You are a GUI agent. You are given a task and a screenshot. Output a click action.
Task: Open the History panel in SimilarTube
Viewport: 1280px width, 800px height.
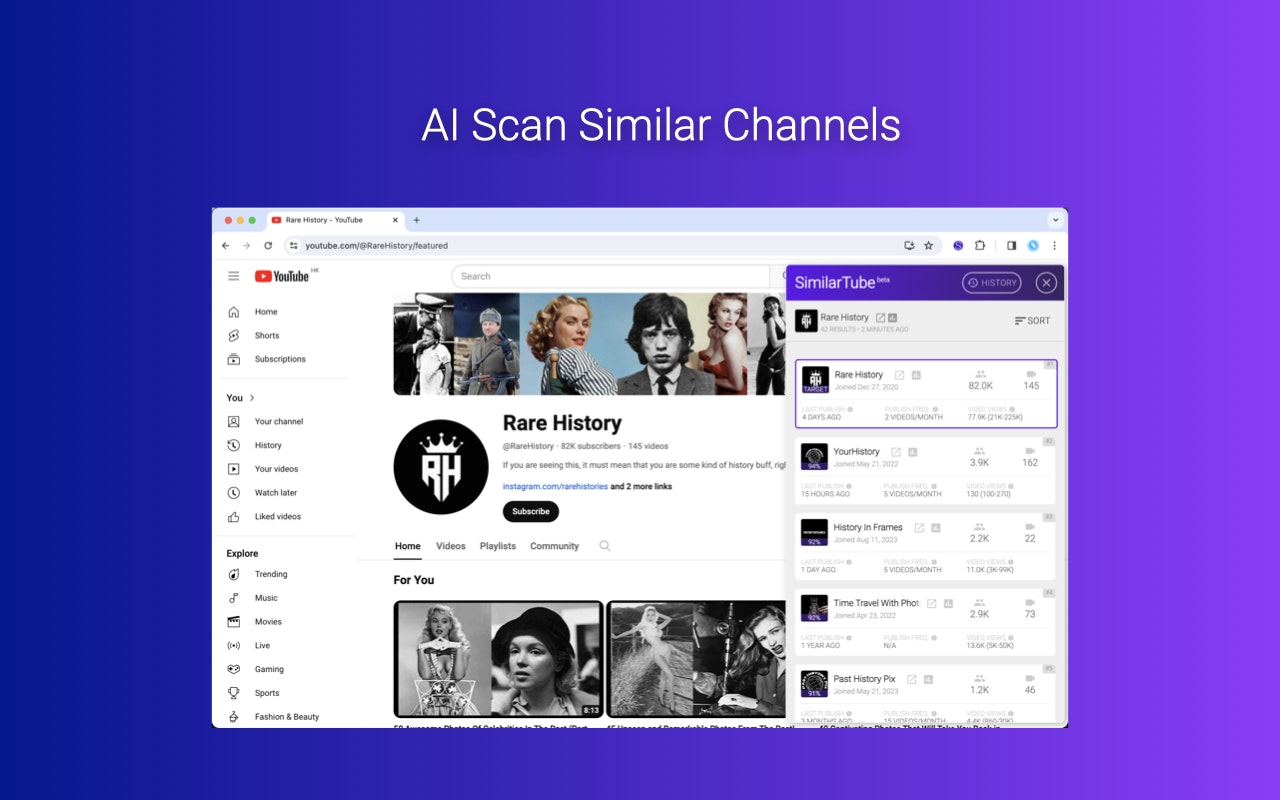coord(991,283)
